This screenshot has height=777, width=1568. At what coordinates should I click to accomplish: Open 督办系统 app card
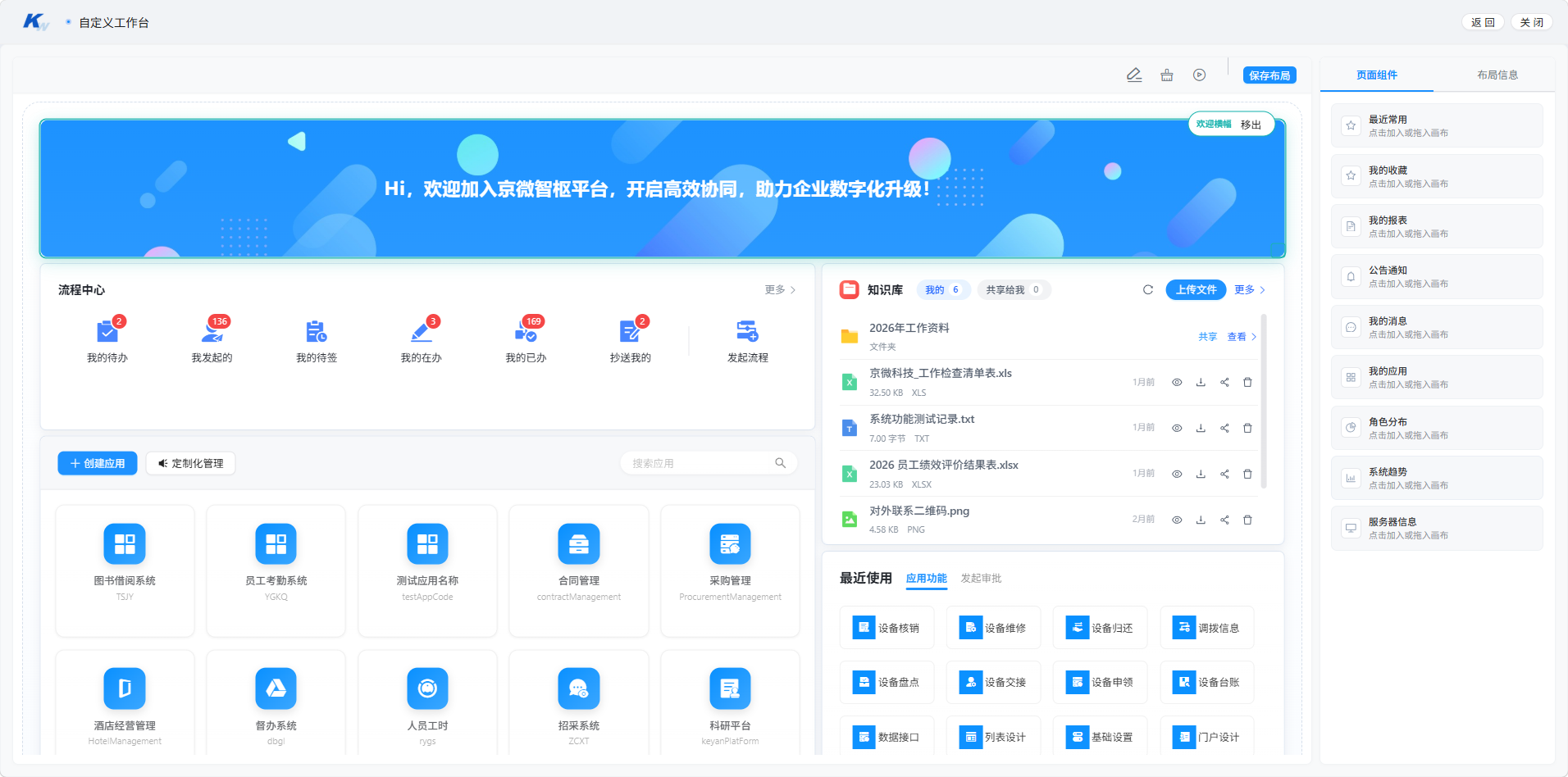pos(276,702)
